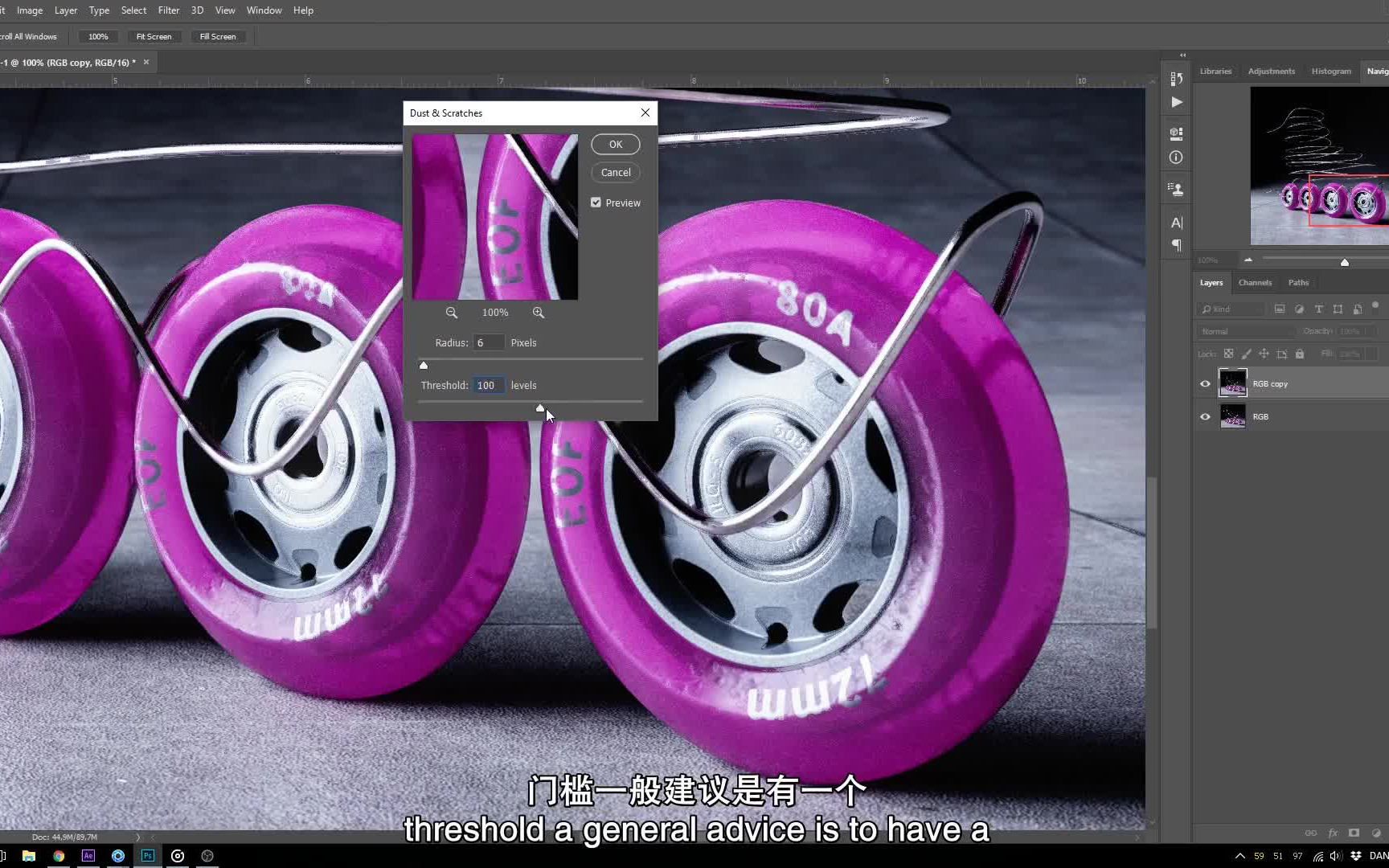The width and height of the screenshot is (1389, 868).
Task: Click OK in Dust & Scratches dialog
Action: pos(615,145)
